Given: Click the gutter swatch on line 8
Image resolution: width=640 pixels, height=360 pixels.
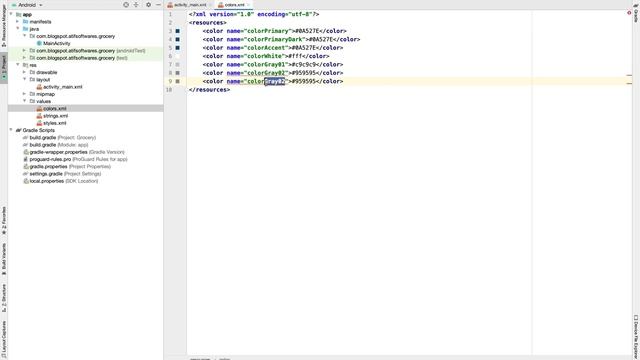Looking at the screenshot, I should tap(178, 73).
